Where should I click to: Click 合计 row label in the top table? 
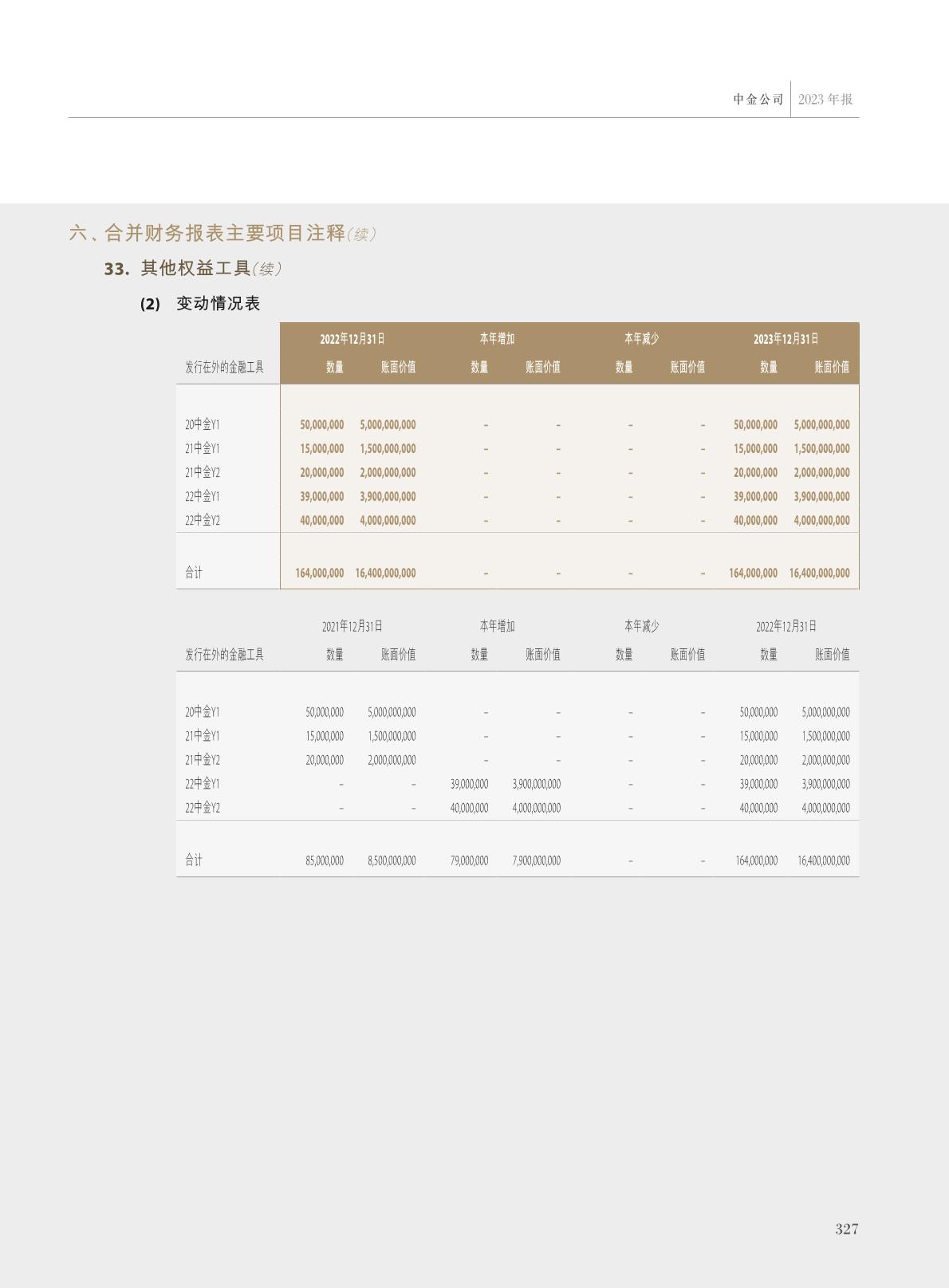[x=194, y=573]
